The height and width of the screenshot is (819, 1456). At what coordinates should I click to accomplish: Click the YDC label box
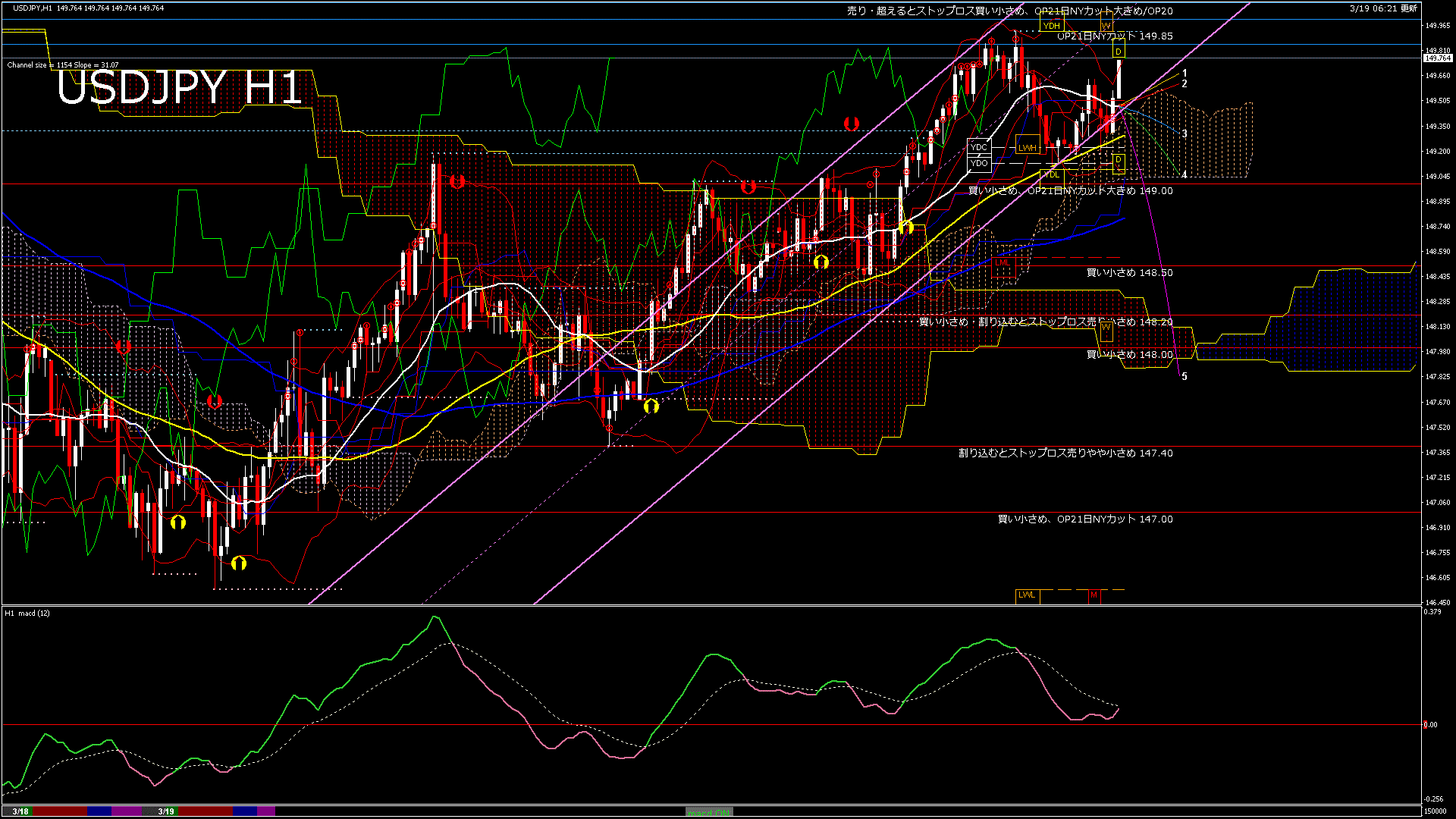(x=979, y=147)
